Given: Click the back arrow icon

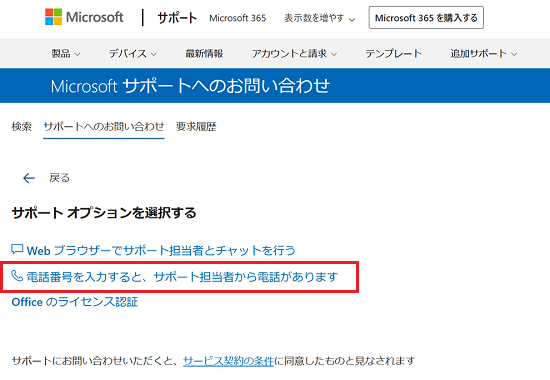Looking at the screenshot, I should click(x=29, y=178).
